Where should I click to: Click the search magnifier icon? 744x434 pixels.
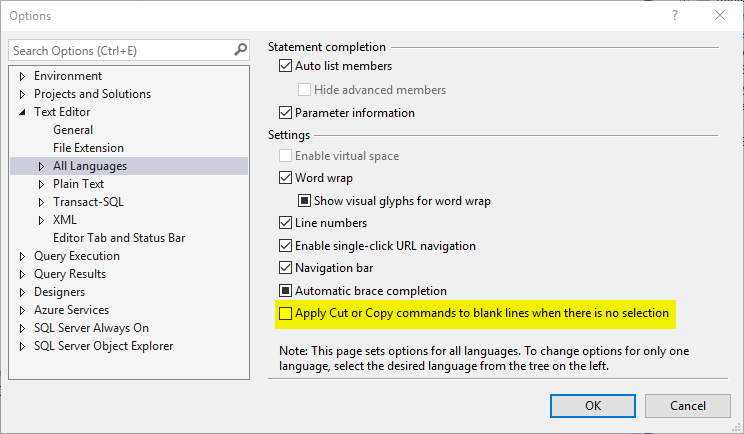tap(240, 49)
